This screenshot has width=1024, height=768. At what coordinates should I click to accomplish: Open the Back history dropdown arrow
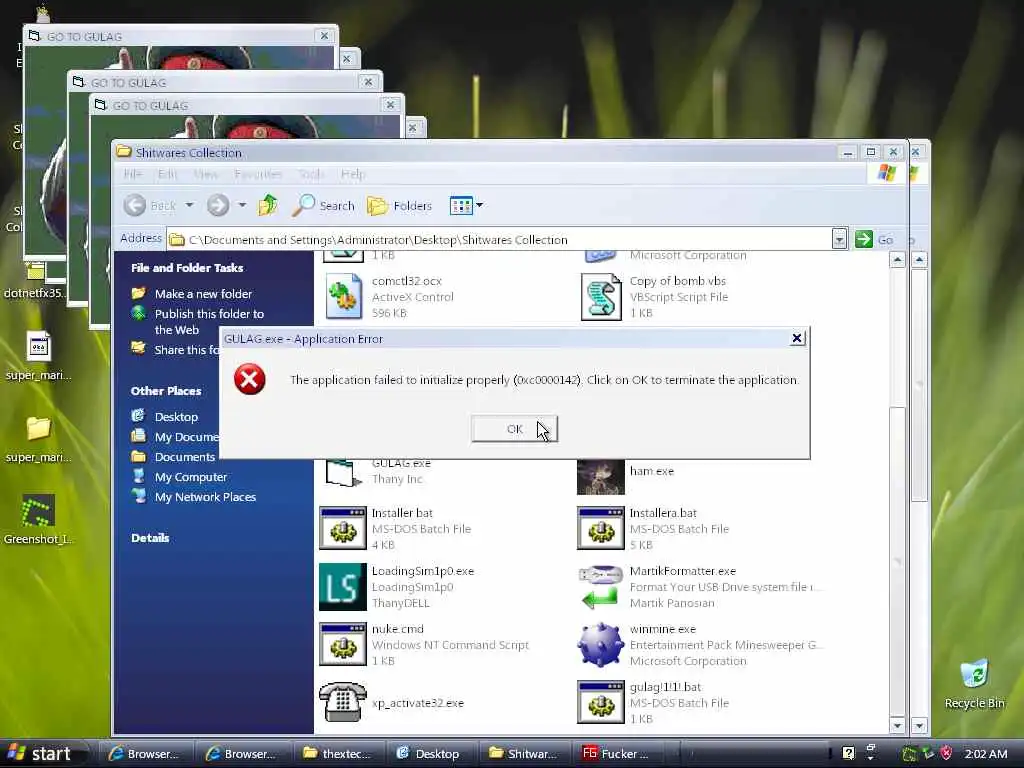click(x=189, y=205)
